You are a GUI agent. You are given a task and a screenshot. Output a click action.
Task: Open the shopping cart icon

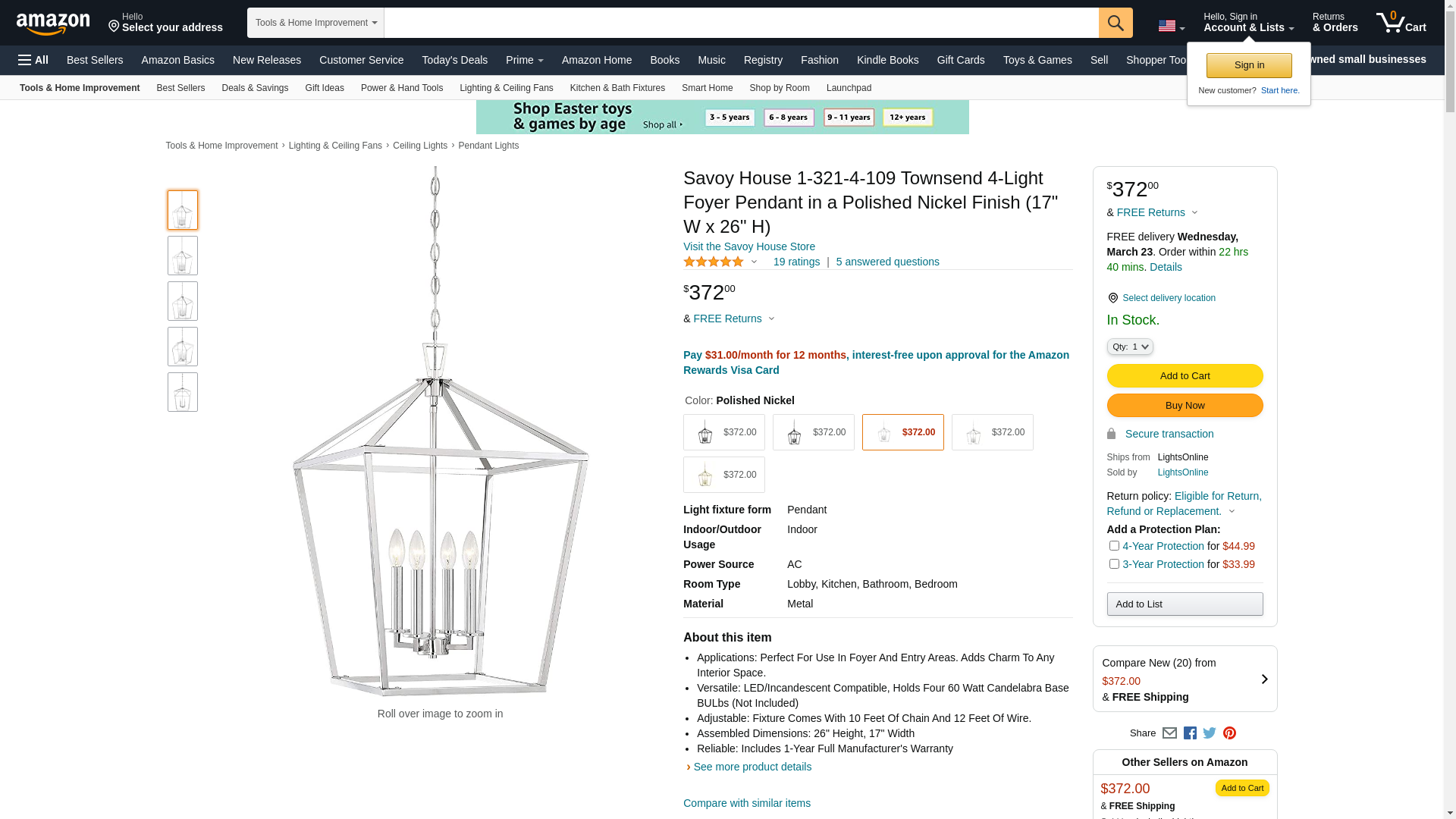click(1401, 23)
